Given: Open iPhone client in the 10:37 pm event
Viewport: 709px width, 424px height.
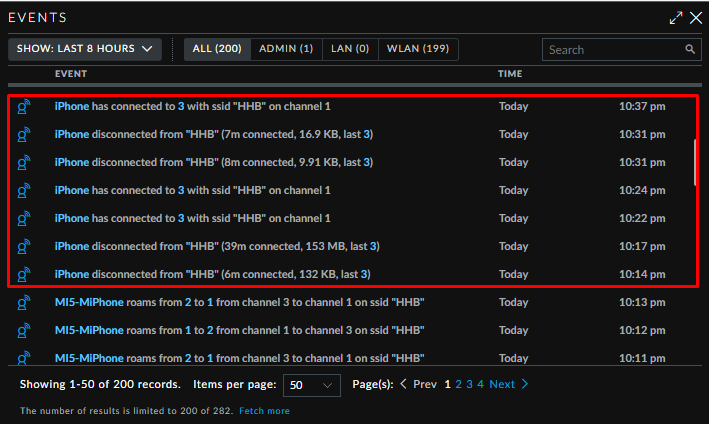Looking at the screenshot, I should (72, 106).
